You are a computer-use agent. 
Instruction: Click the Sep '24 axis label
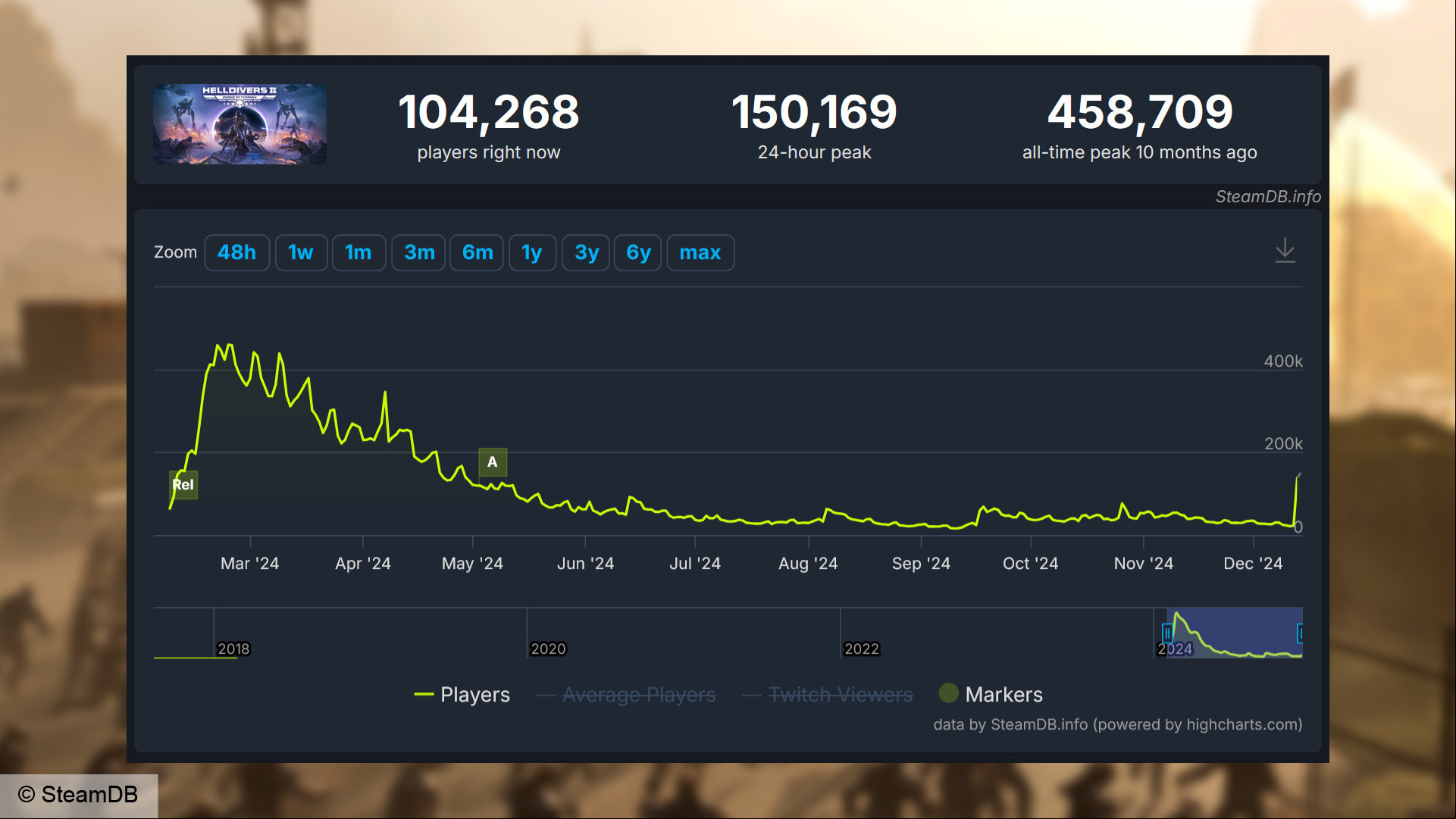921,564
